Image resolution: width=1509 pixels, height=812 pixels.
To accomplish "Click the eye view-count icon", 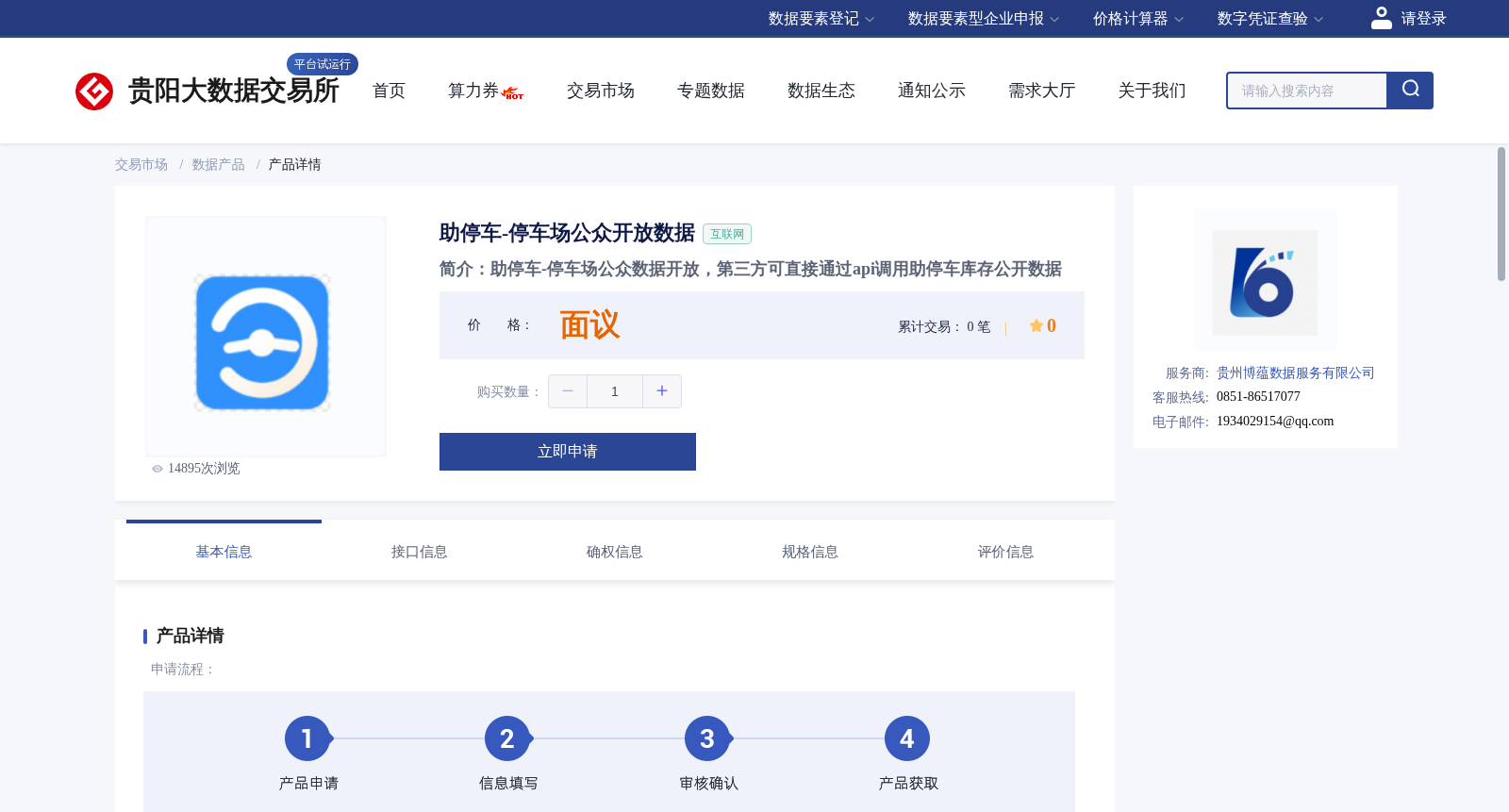I will (158, 469).
